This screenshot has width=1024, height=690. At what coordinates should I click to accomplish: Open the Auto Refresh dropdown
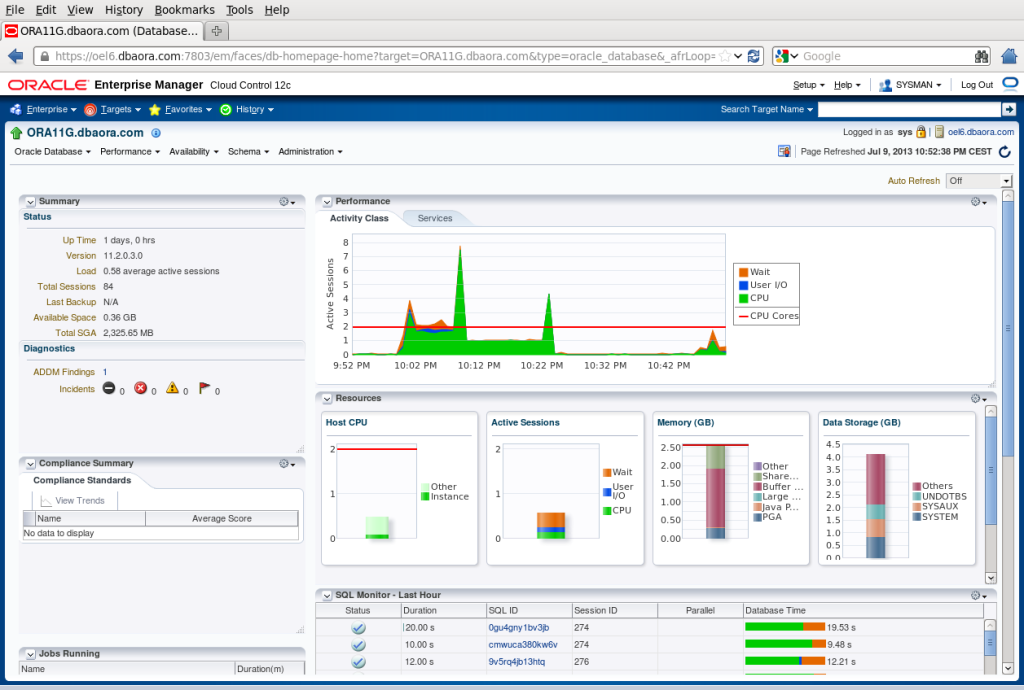[x=979, y=181]
